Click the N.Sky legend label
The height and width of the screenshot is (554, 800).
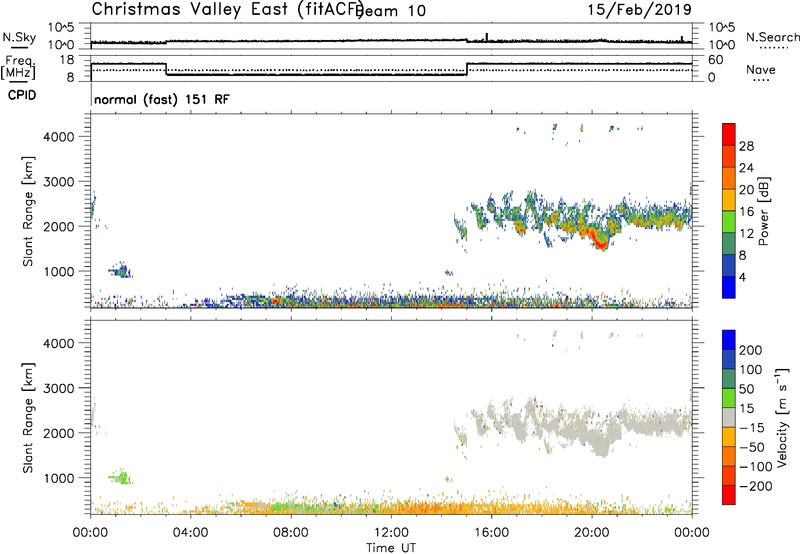click(x=19, y=38)
